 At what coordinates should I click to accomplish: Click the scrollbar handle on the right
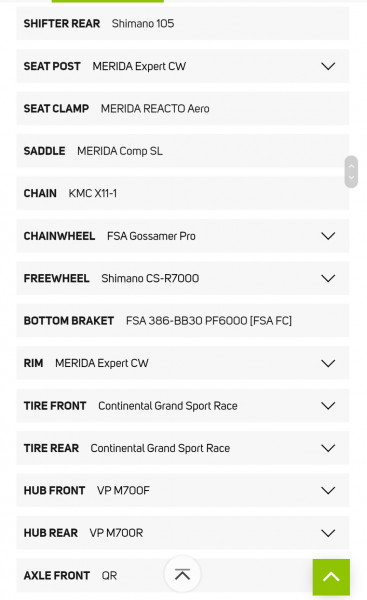pyautogui.click(x=351, y=172)
